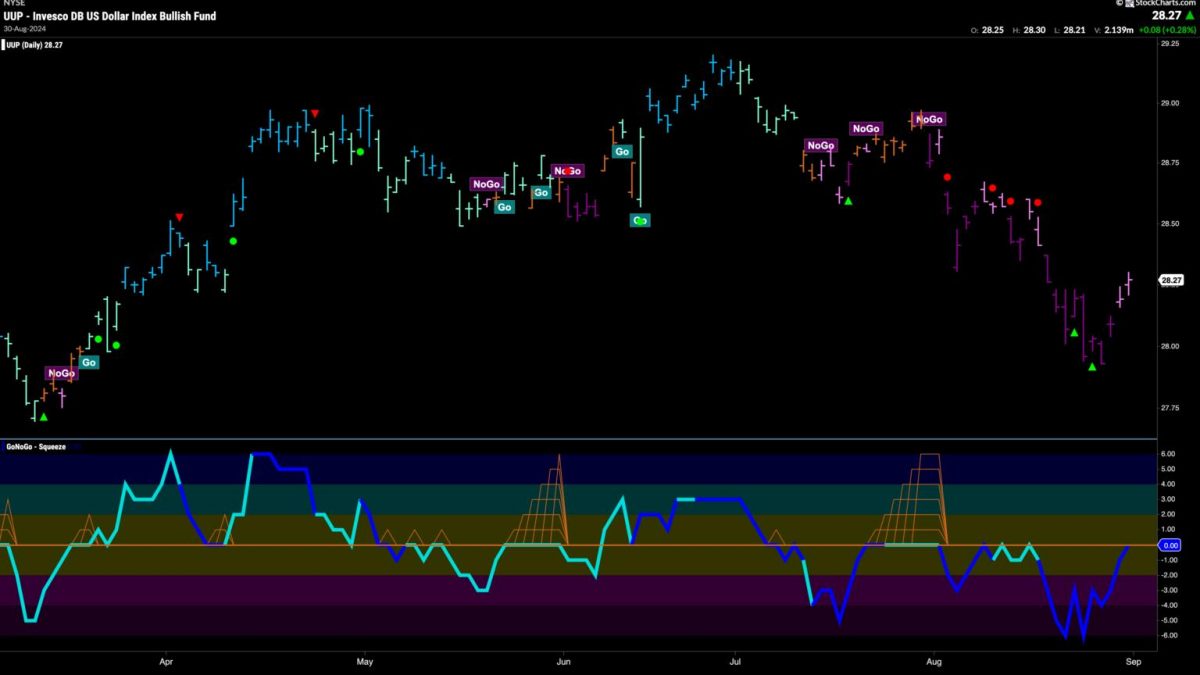1200x675 pixels.
Task: Click the 28.75 price axis label
Action: coord(1172,162)
